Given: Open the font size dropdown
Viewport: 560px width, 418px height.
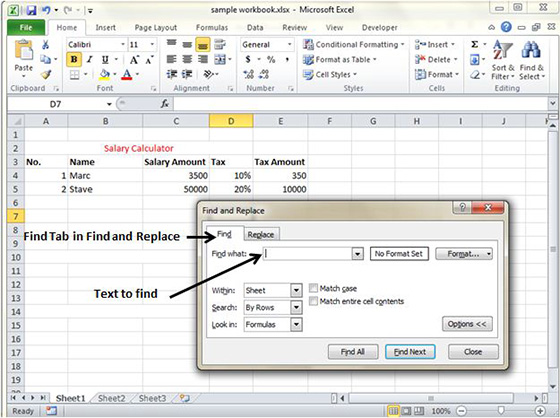Looking at the screenshot, I should [x=152, y=44].
